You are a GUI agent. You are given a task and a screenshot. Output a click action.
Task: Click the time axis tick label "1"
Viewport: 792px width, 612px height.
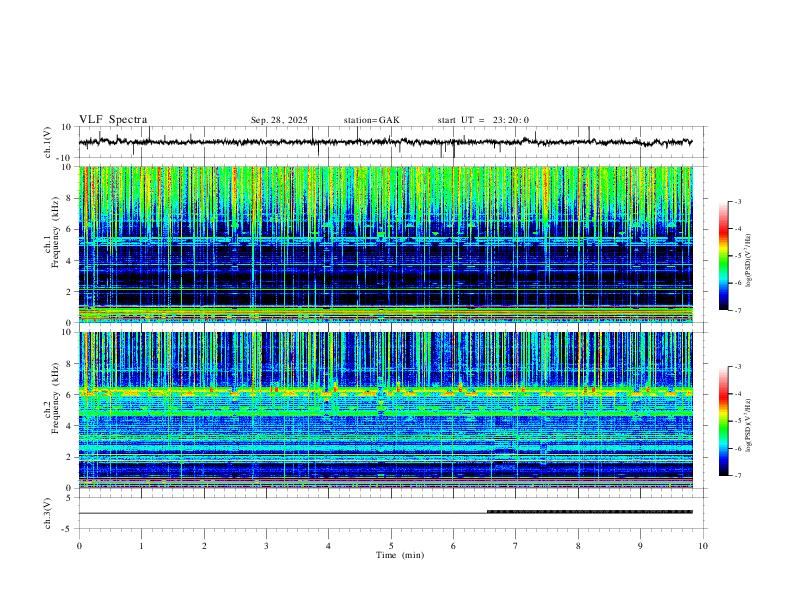tap(141, 546)
